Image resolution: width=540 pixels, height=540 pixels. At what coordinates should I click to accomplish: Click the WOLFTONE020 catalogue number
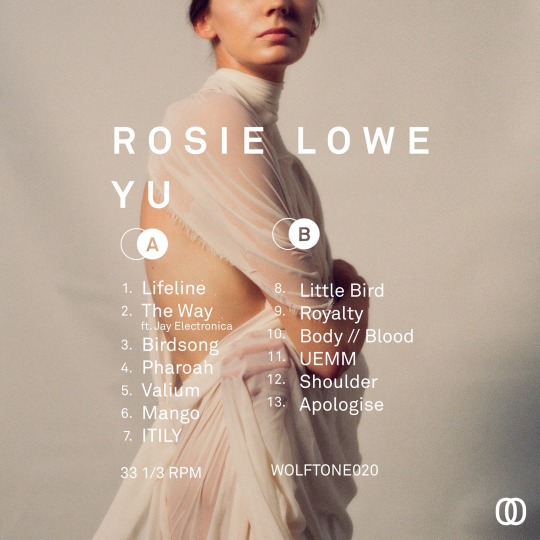click(324, 470)
